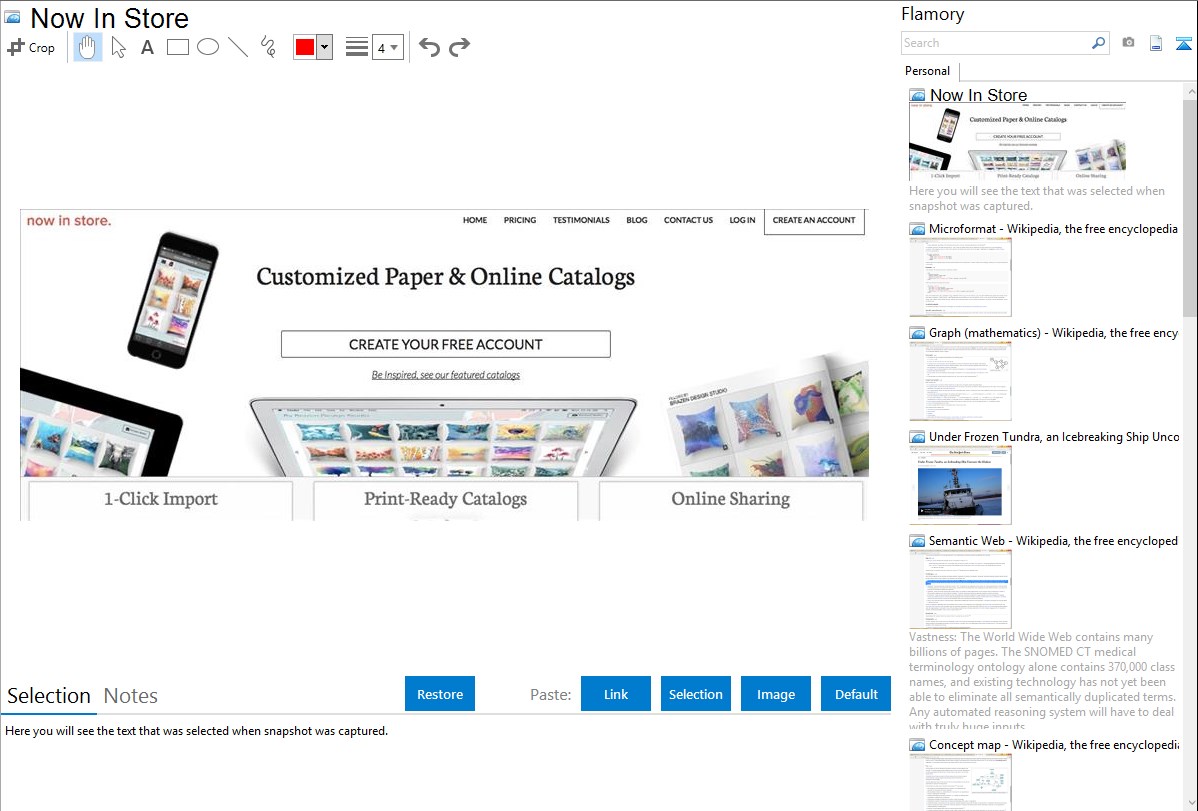Viewport: 1198px width, 811px height.
Task: Click the Restore button
Action: [x=440, y=694]
